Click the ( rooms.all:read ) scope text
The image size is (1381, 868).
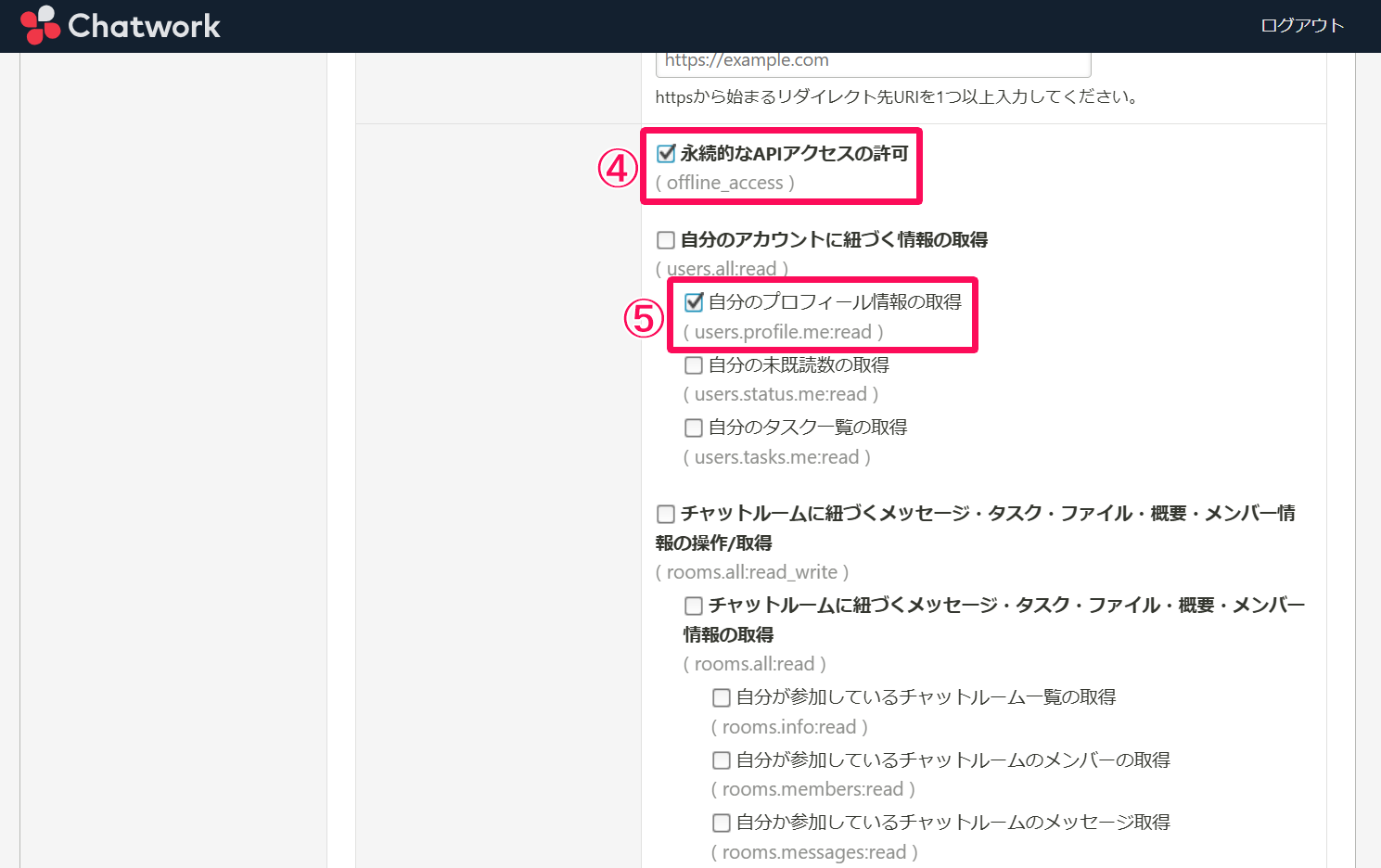tap(755, 664)
